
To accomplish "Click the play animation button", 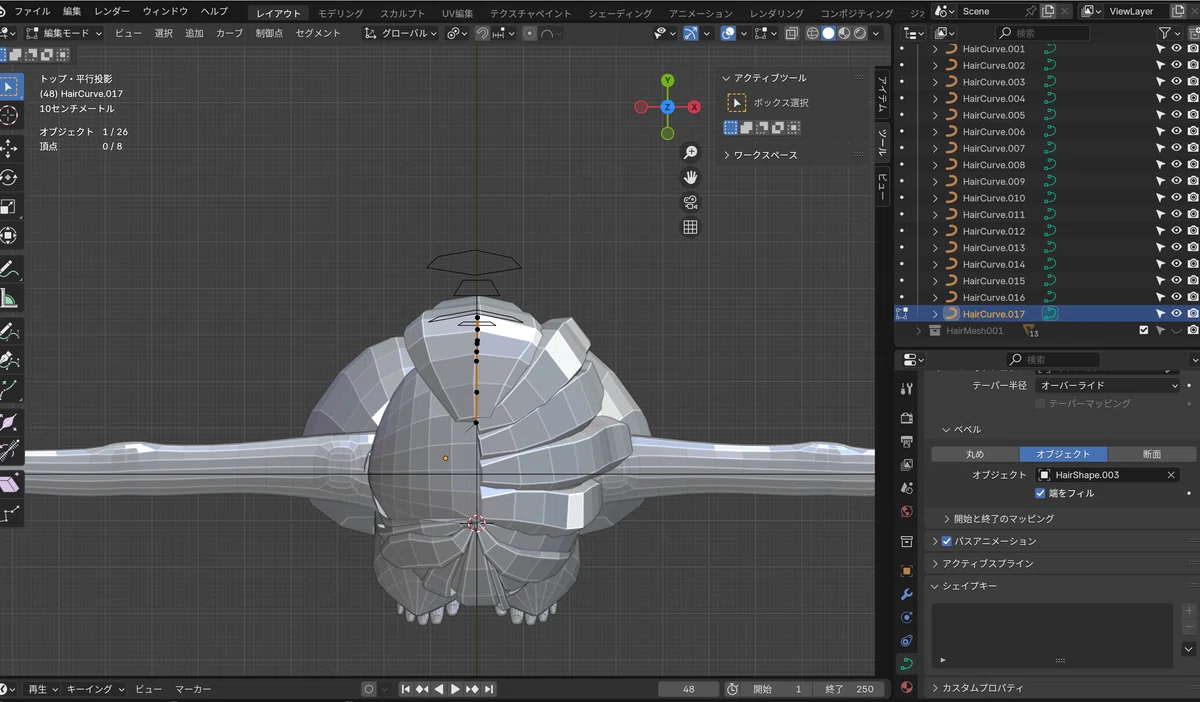I will [x=455, y=689].
